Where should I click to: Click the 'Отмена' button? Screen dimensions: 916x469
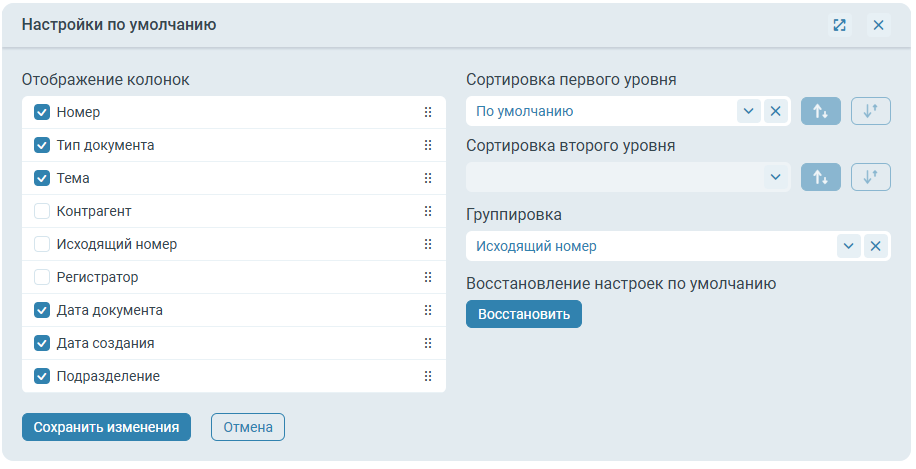click(x=248, y=427)
